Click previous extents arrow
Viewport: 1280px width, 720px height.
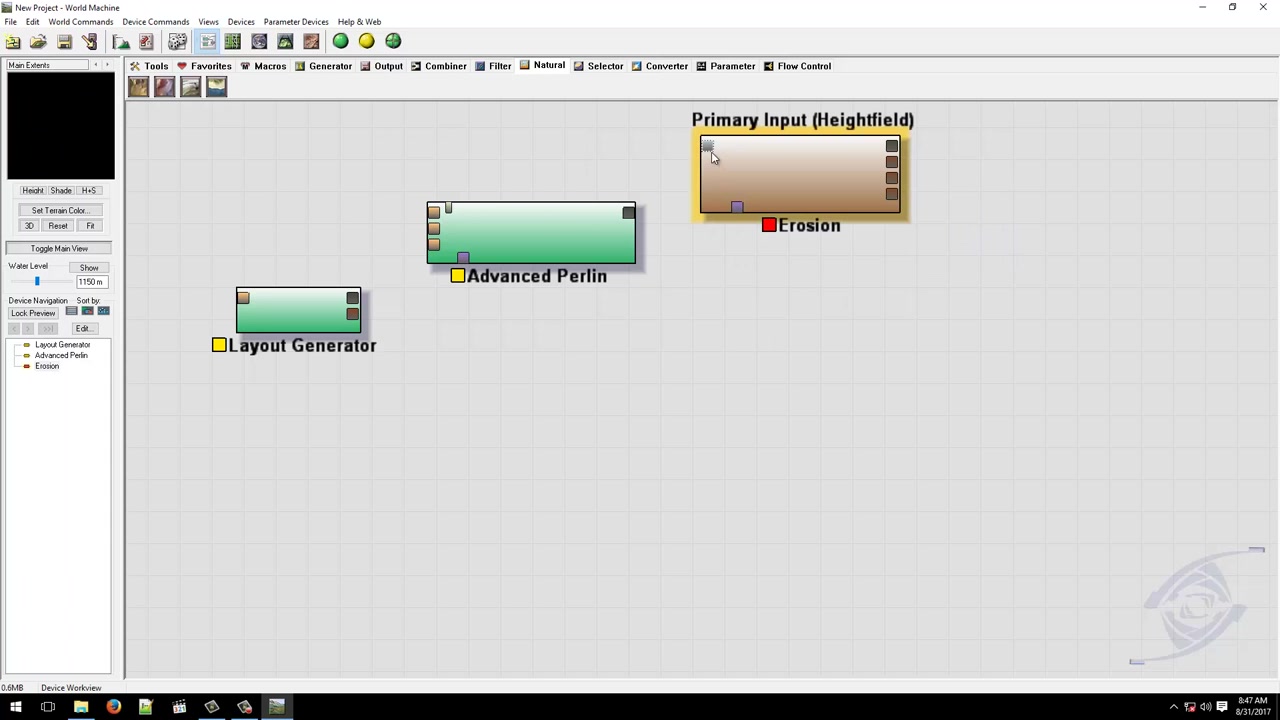tap(96, 65)
